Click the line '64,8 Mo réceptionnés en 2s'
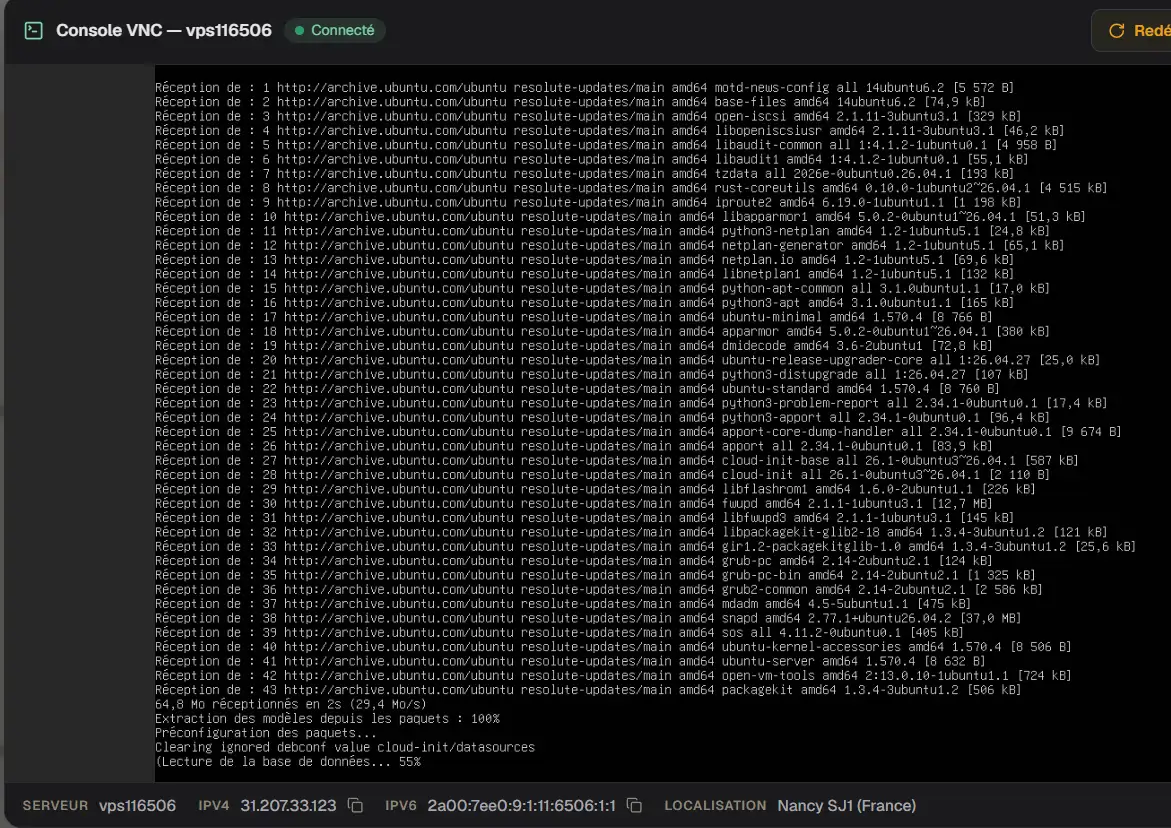This screenshot has height=828, width=1171. [291, 704]
